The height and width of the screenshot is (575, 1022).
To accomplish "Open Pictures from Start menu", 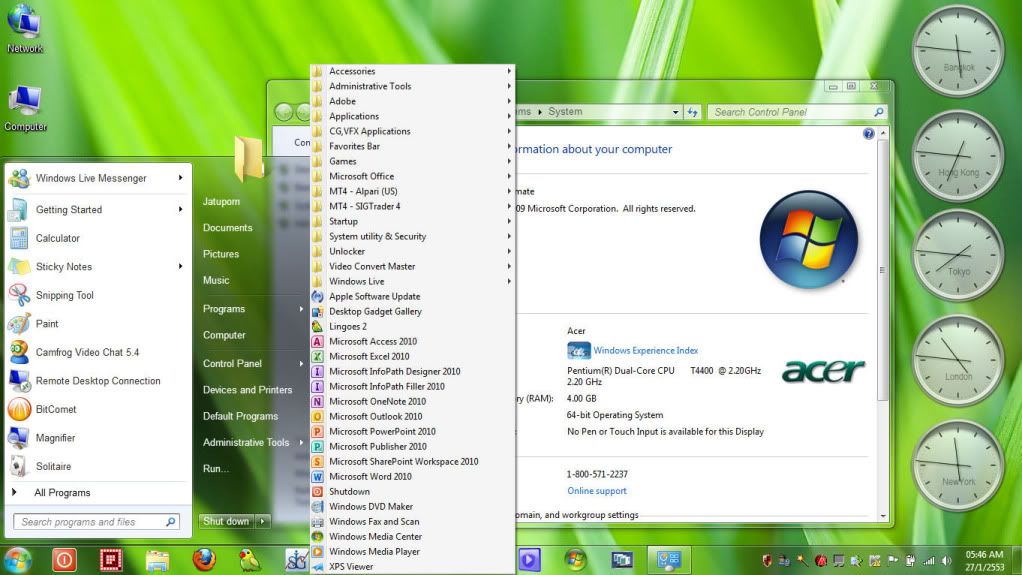I will coord(221,254).
